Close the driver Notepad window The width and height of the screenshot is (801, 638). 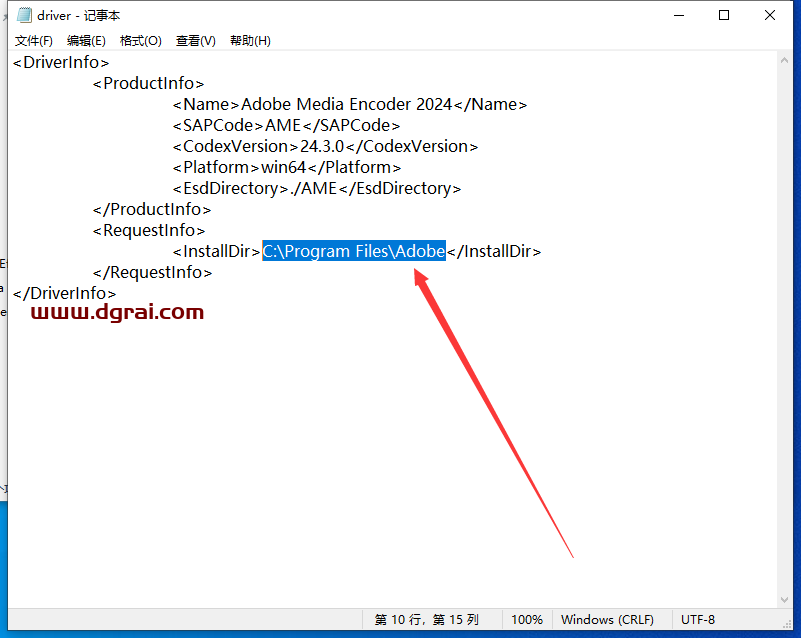[x=770, y=15]
